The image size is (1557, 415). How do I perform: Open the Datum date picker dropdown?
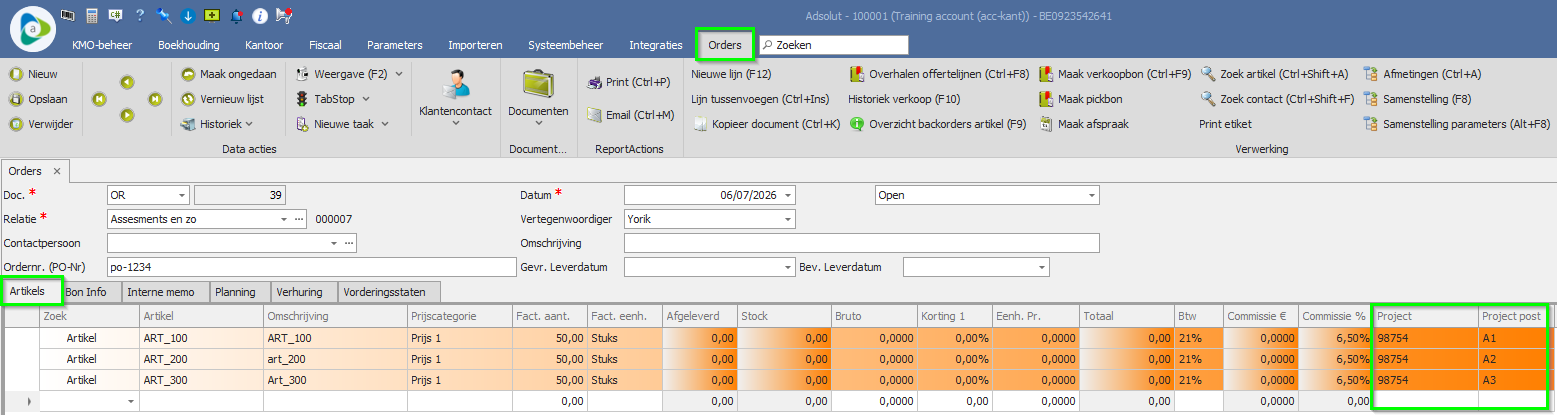pyautogui.click(x=788, y=195)
